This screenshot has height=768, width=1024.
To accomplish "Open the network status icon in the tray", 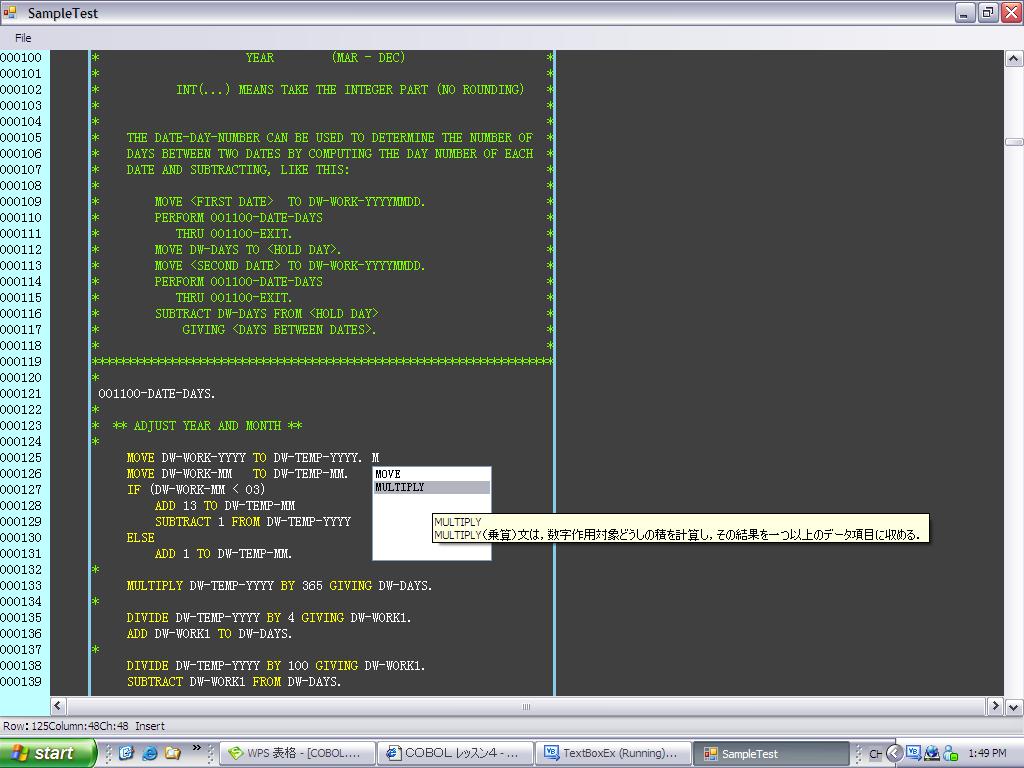I will tap(932, 752).
